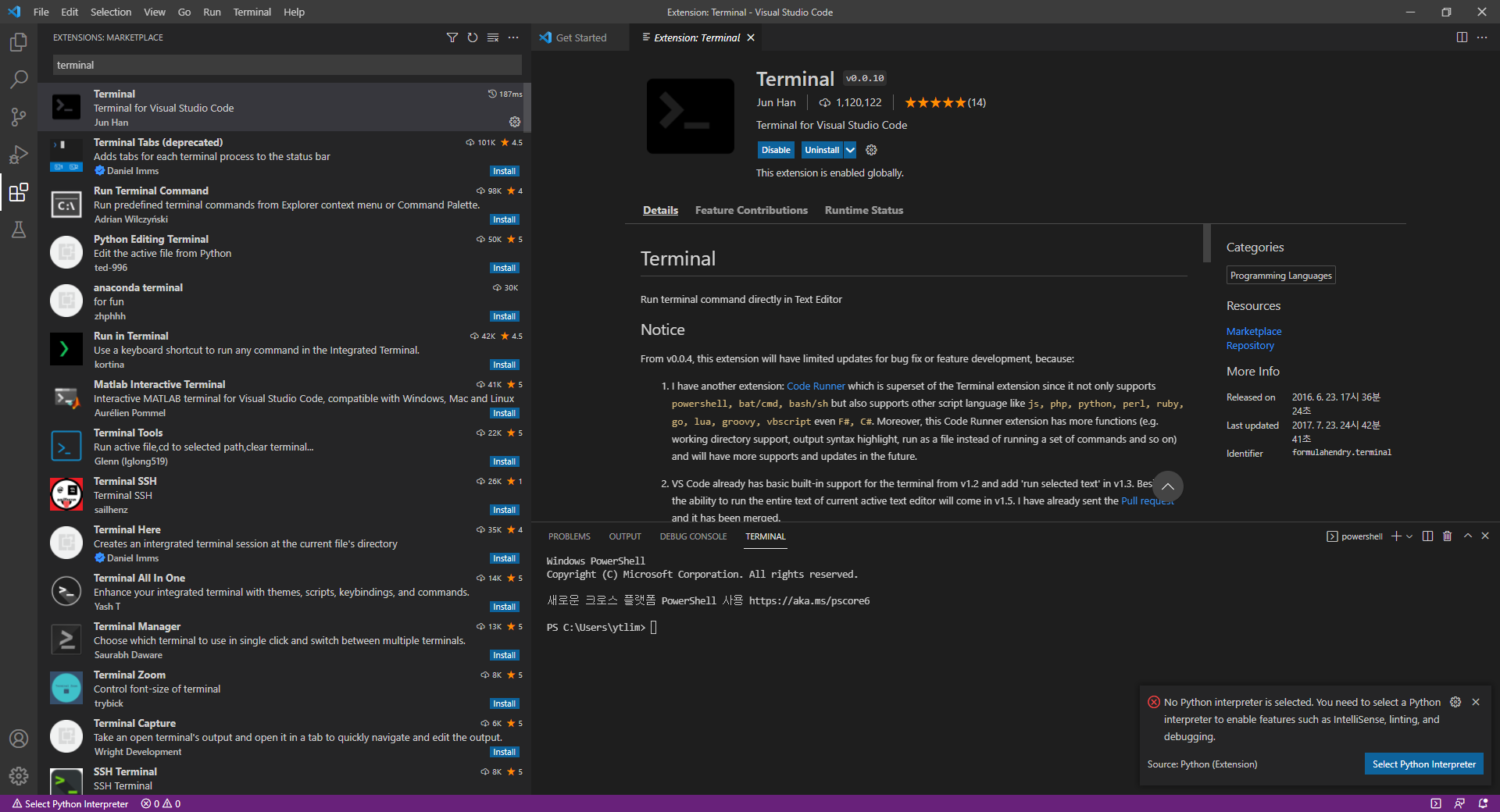The image size is (1500, 812).
Task: Click Programming Languages category tag
Action: click(1280, 276)
